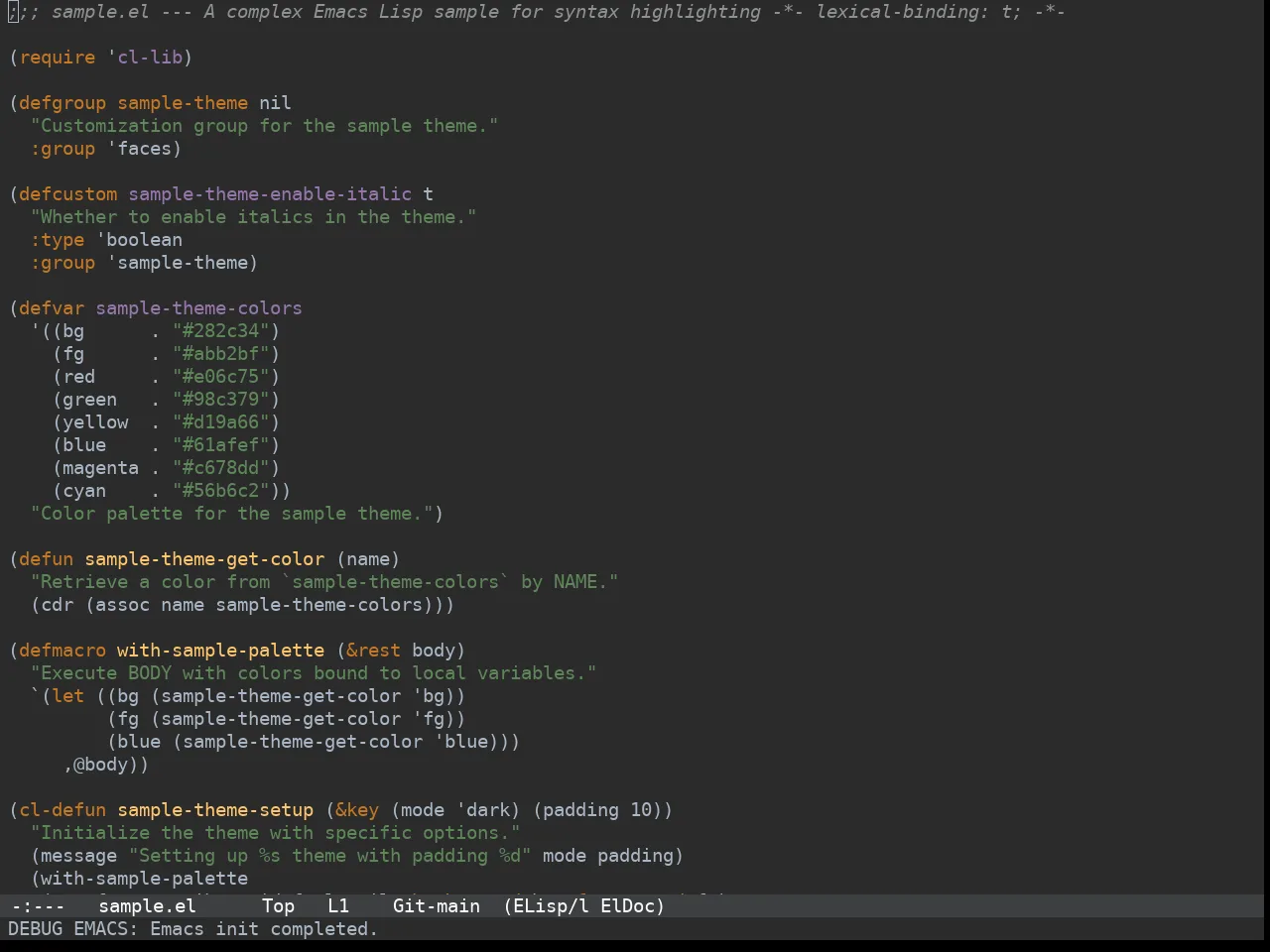The width and height of the screenshot is (1270, 952).
Task: Click on the 'boolean' symbol
Action: coord(144,240)
